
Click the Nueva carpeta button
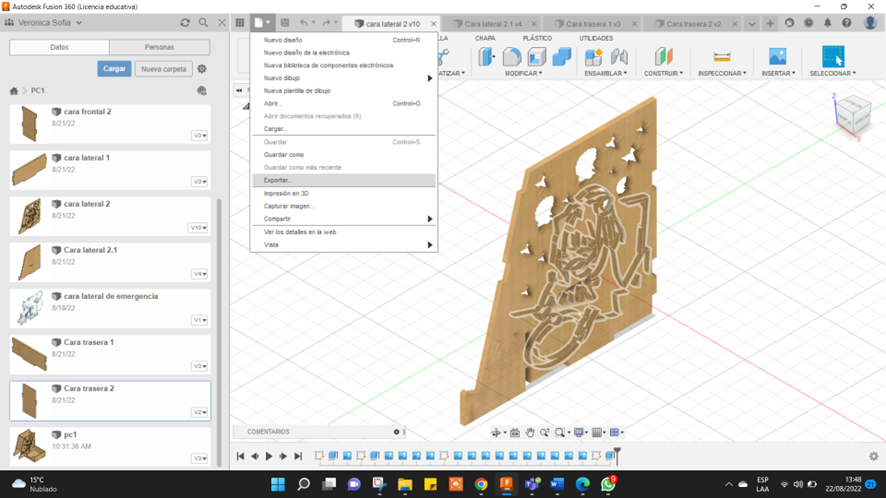click(163, 69)
